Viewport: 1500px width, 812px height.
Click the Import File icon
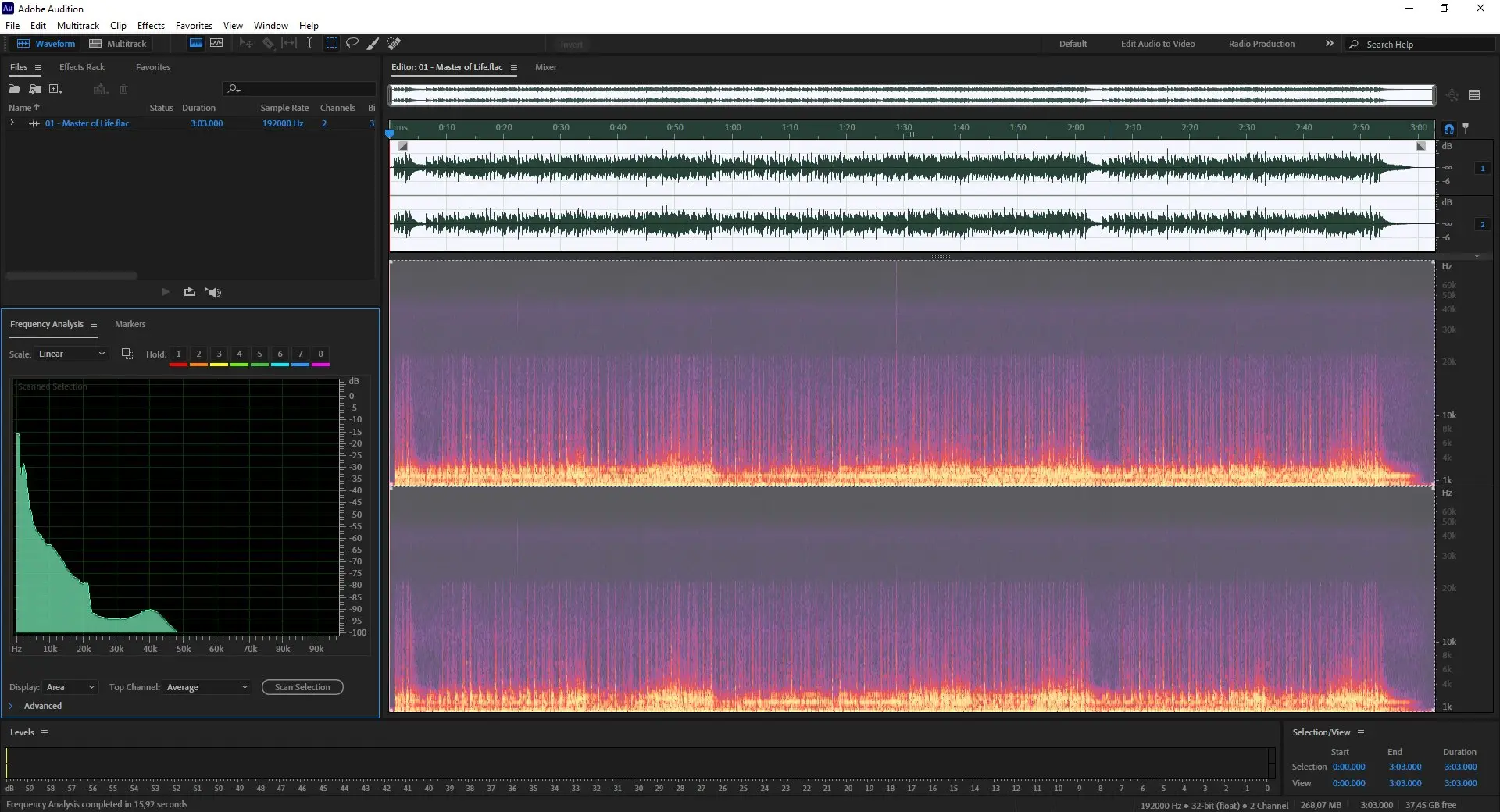click(35, 89)
